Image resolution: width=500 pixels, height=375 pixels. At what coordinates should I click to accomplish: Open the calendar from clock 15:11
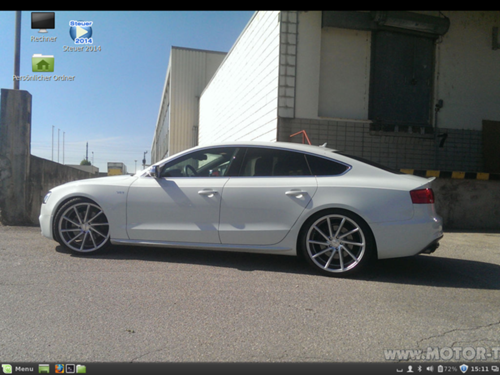click(x=480, y=369)
